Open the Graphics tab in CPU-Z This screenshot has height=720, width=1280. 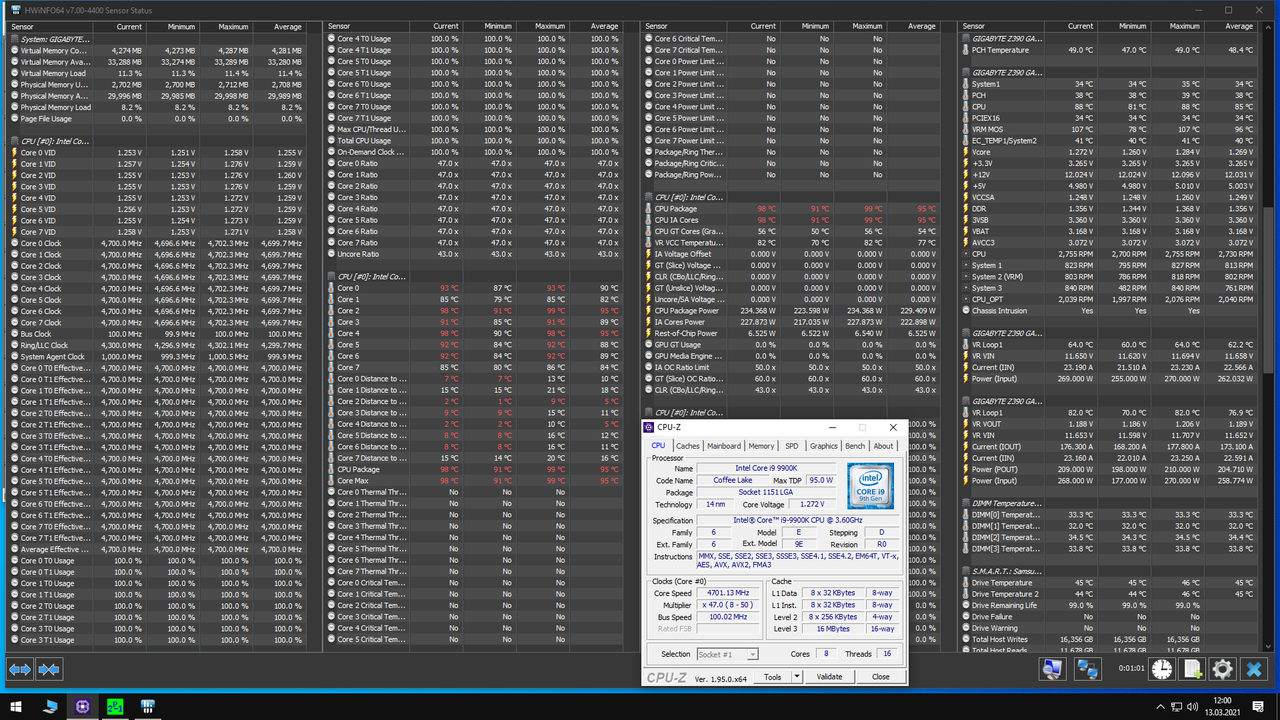click(x=824, y=446)
